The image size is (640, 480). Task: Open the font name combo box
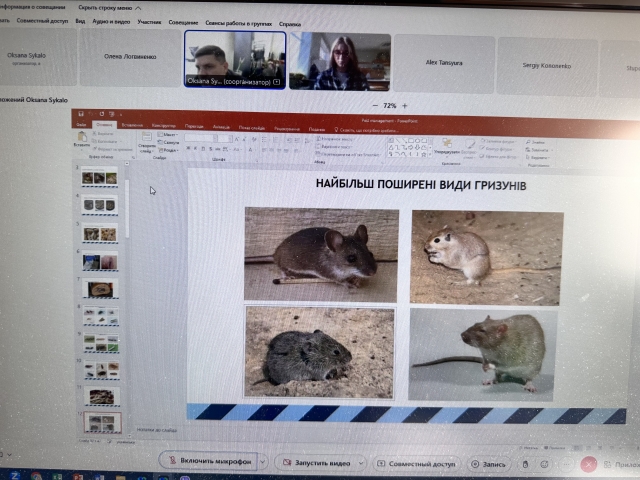point(200,138)
